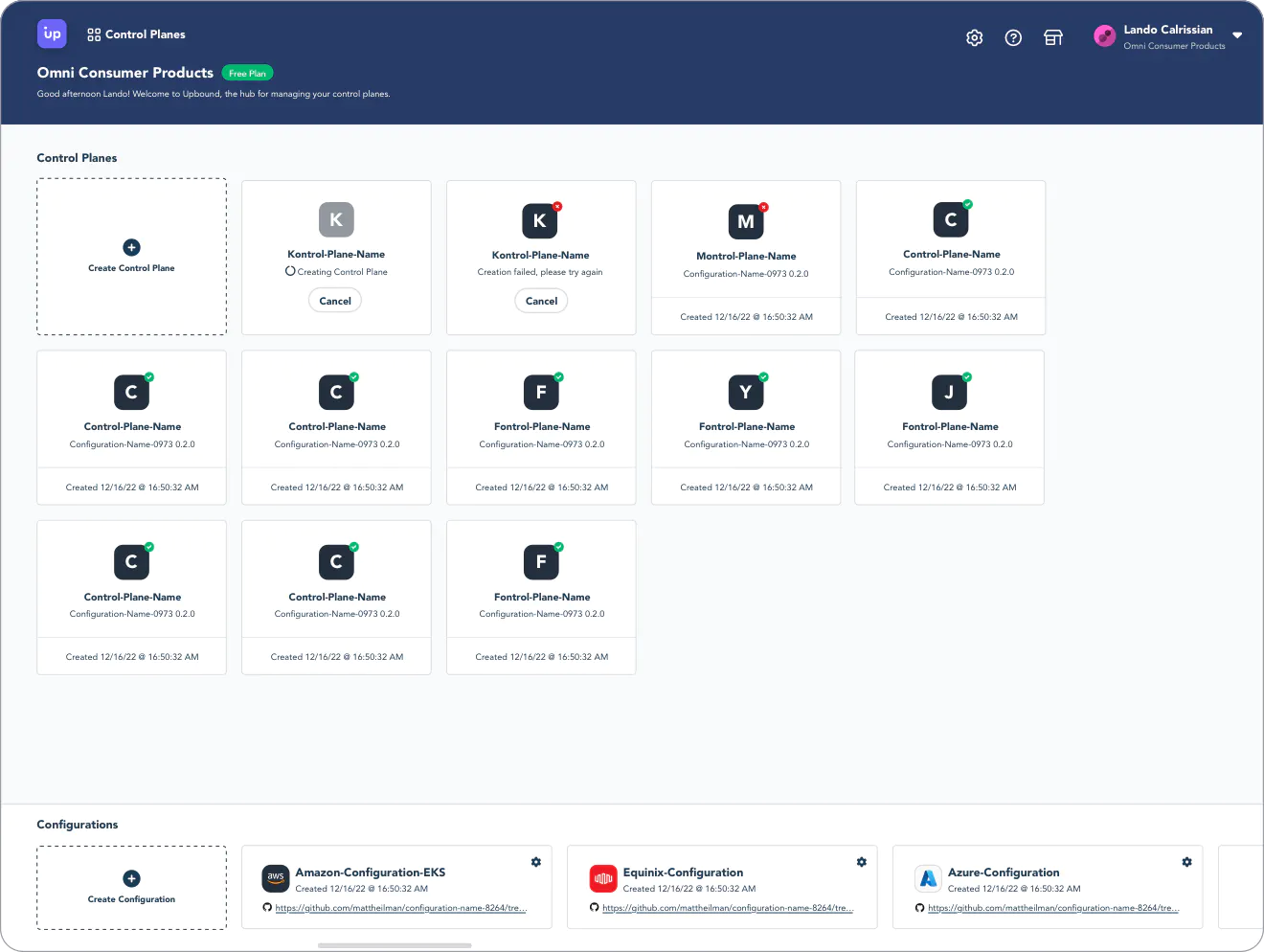Click the creation date on Montrol-Plane-Name card

pos(746,317)
